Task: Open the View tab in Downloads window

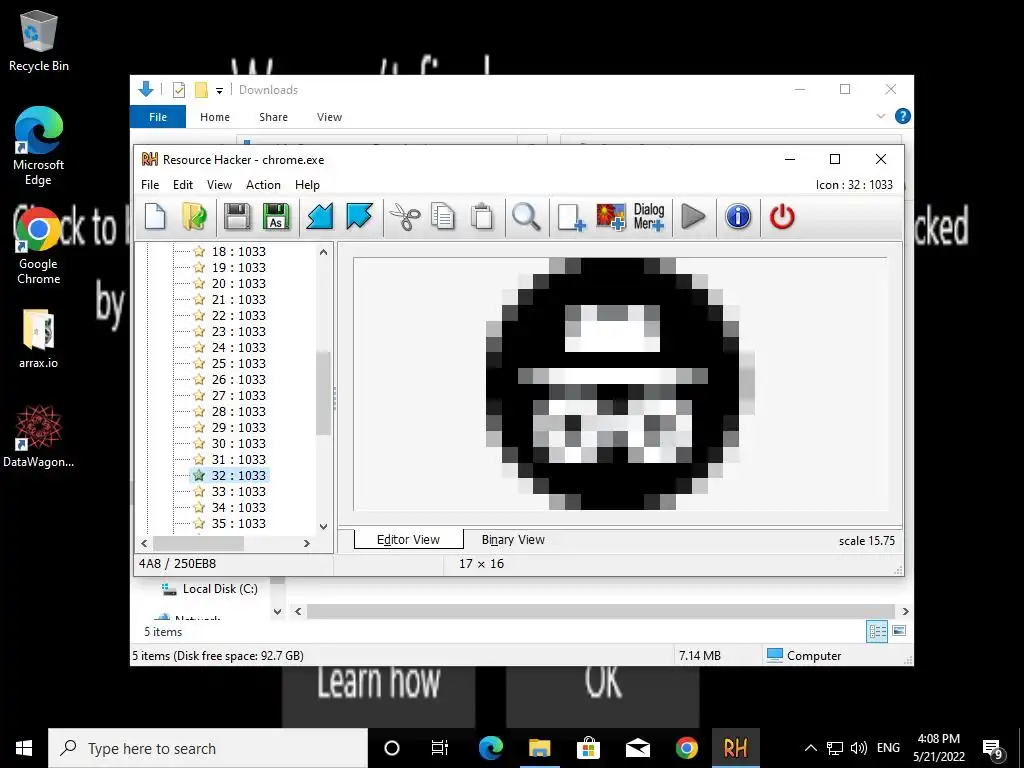Action: click(329, 117)
